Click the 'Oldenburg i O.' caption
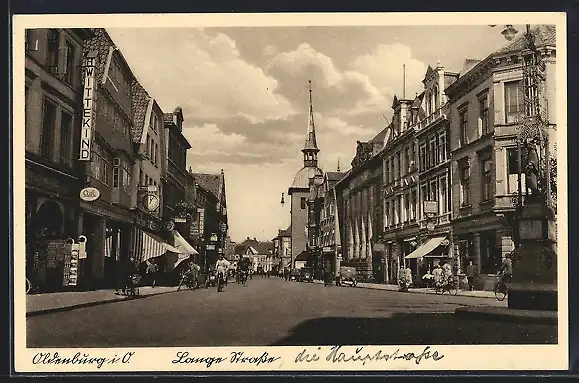The image size is (579, 383). pyautogui.click(x=83, y=359)
